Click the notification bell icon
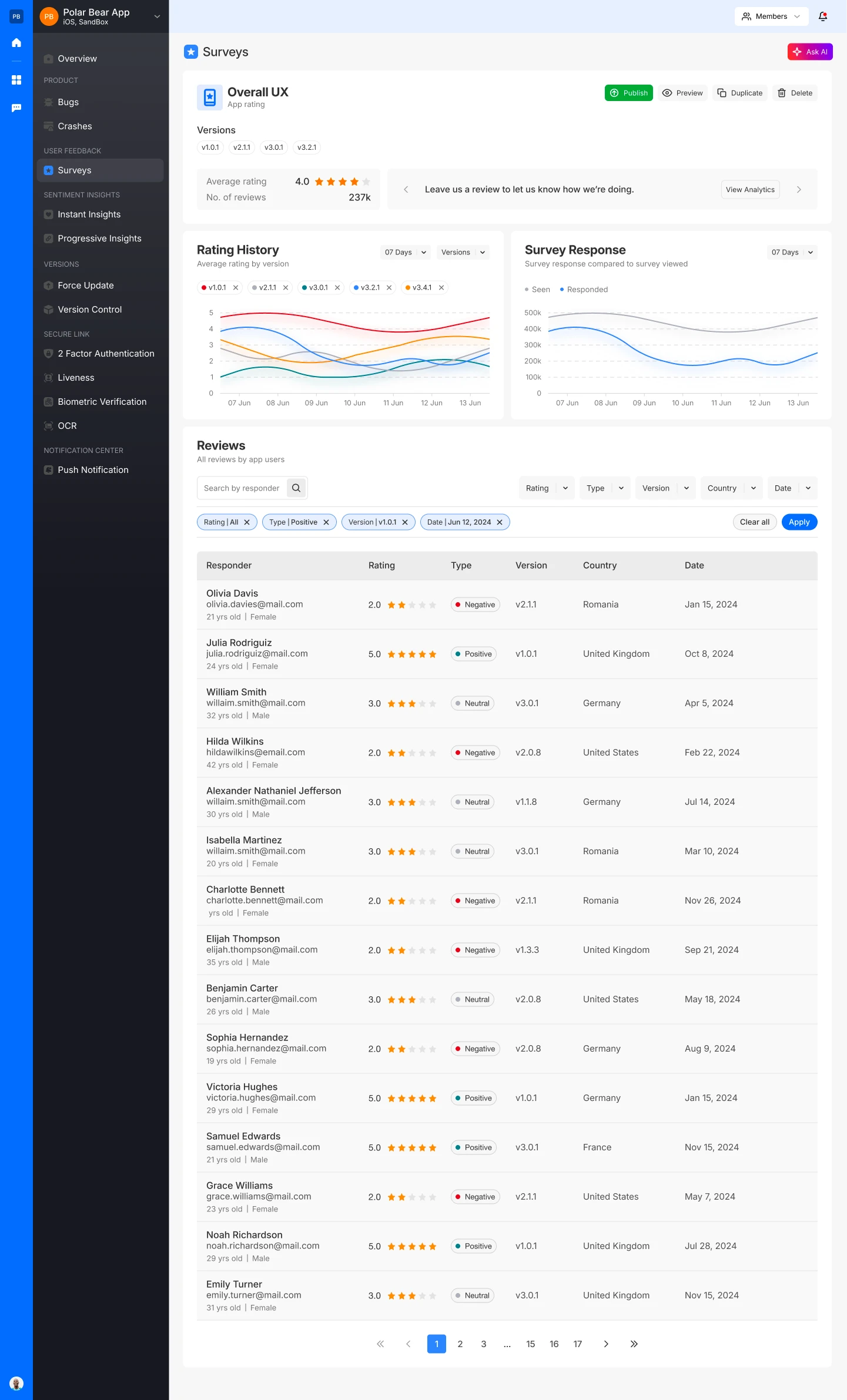847x1400 pixels. click(822, 16)
